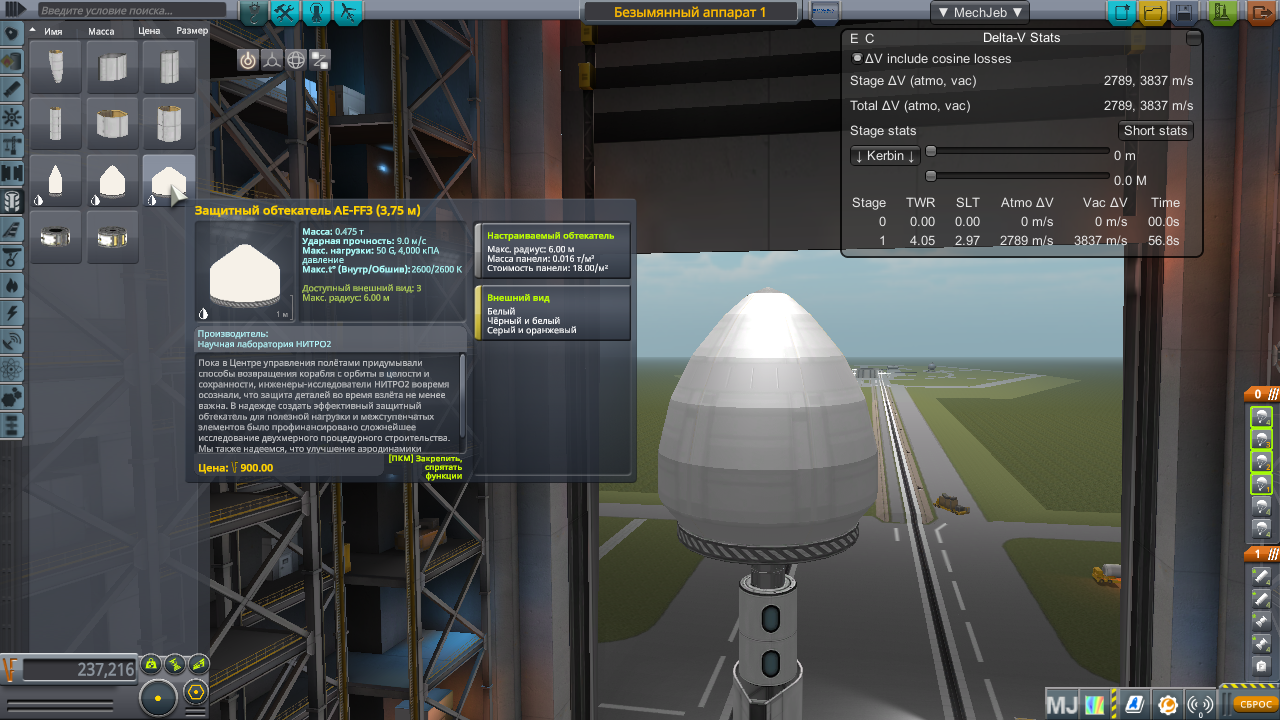Toggle symmetry mode circular button
This screenshot has width=1280, height=720.
(x=159, y=696)
